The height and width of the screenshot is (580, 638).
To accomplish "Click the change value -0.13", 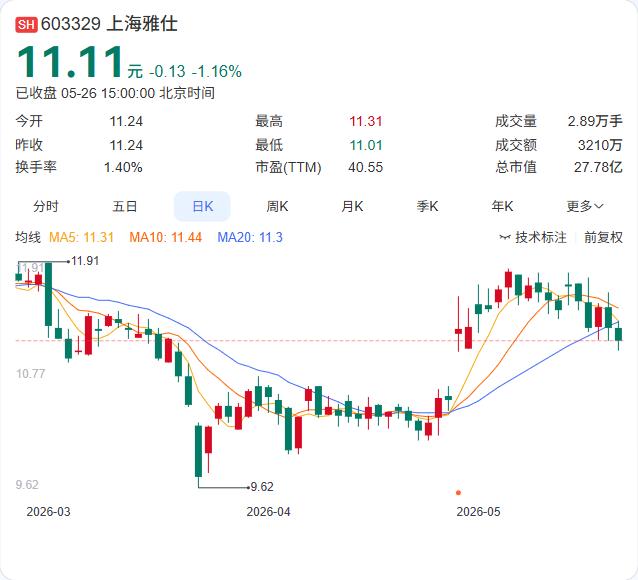I will 167,72.
